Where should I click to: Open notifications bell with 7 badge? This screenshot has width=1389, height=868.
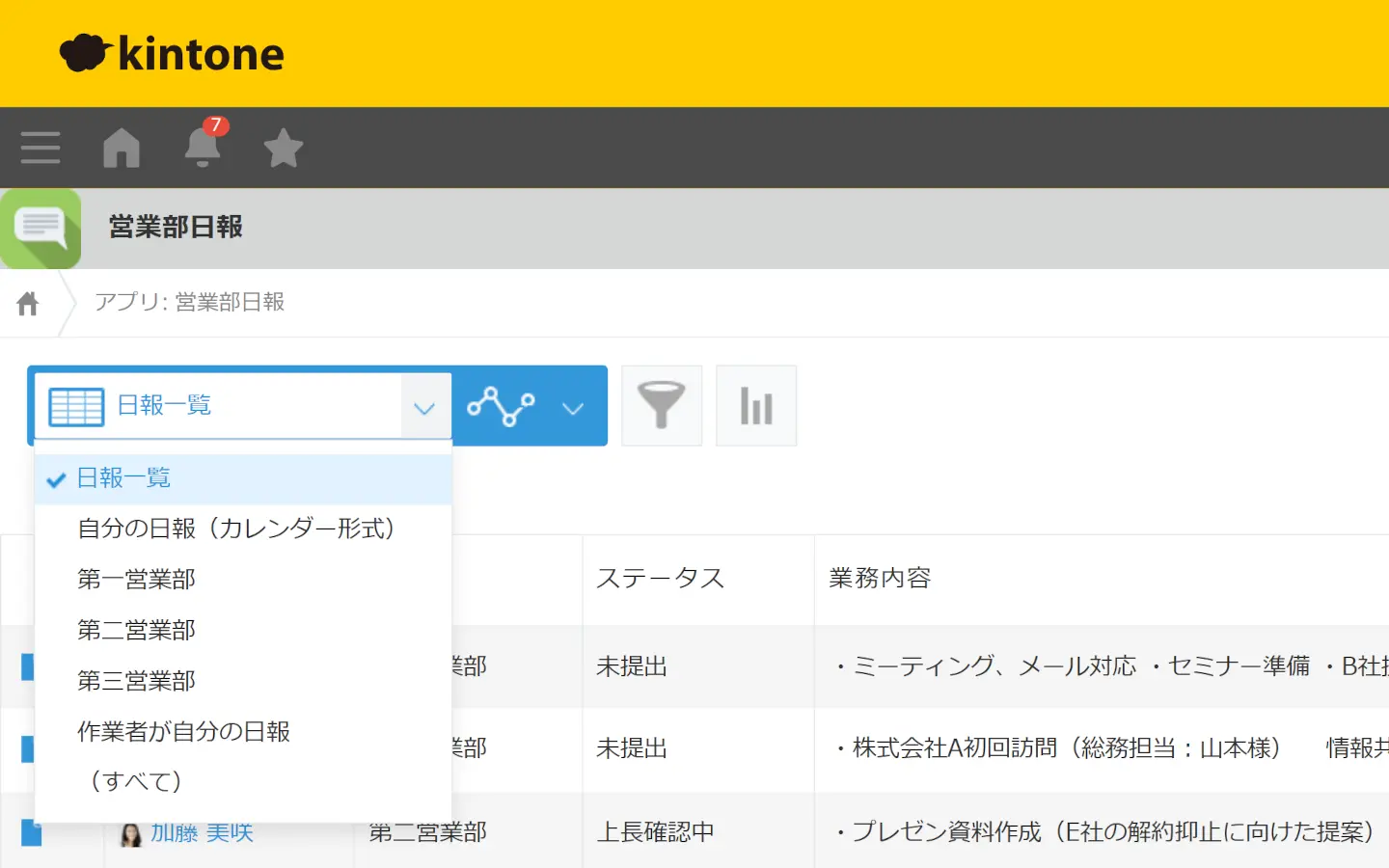pos(203,147)
